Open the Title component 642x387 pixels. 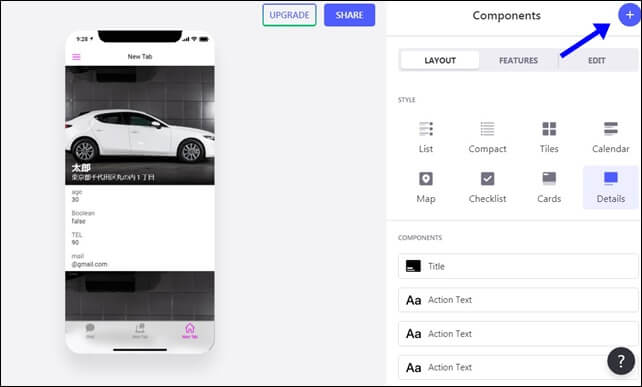coord(518,266)
